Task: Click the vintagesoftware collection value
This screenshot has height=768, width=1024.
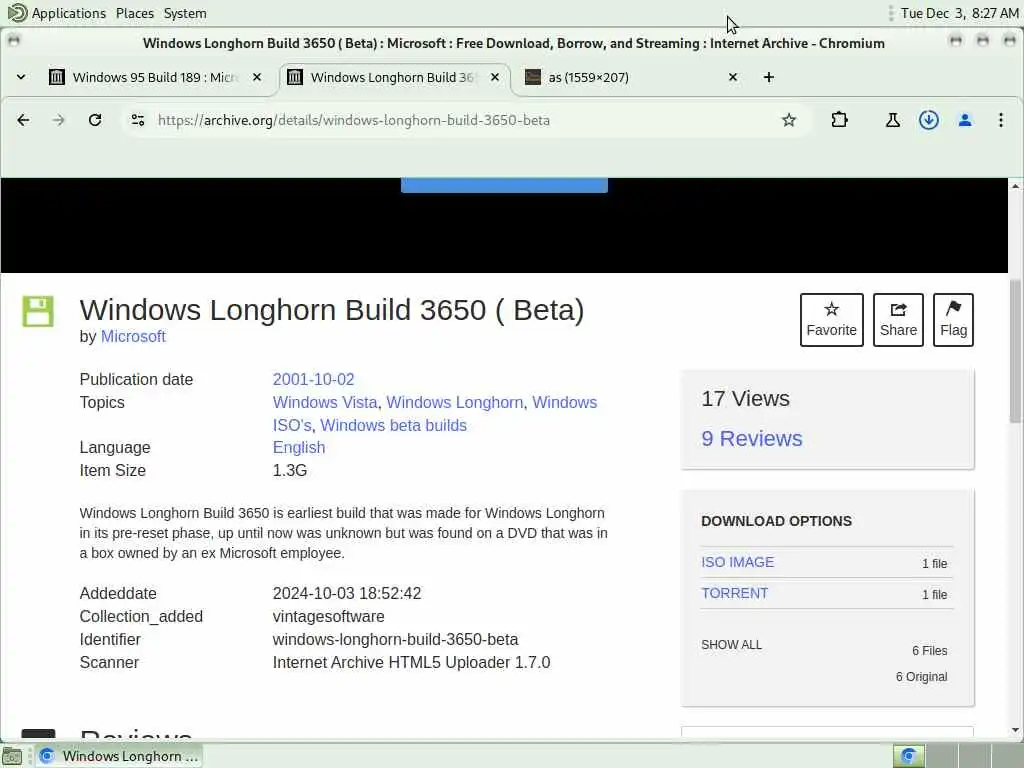Action: coord(328,616)
